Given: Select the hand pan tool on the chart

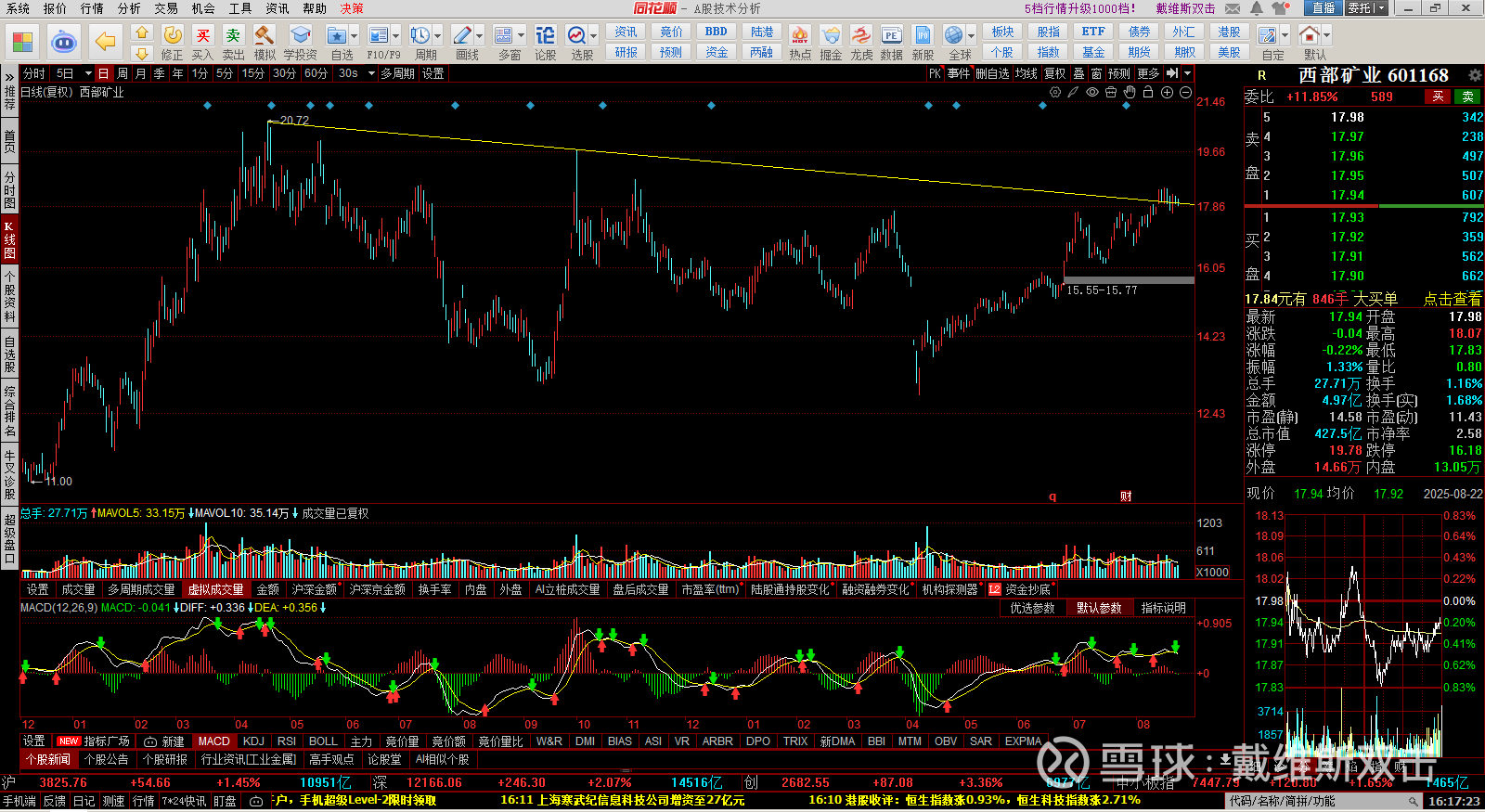Looking at the screenshot, I should click(x=1130, y=92).
